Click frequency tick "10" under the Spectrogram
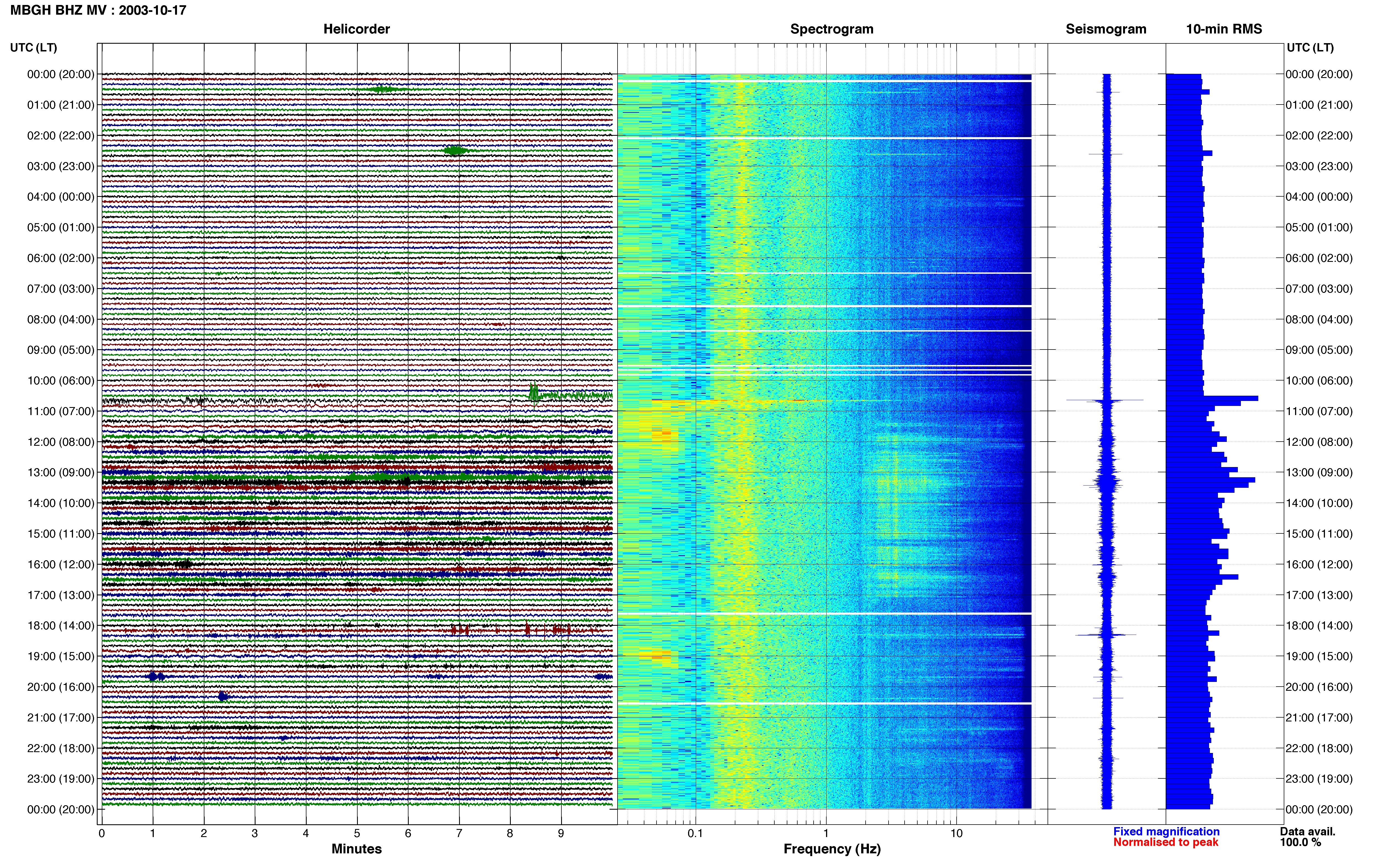1388x868 pixels. pyautogui.click(x=956, y=833)
